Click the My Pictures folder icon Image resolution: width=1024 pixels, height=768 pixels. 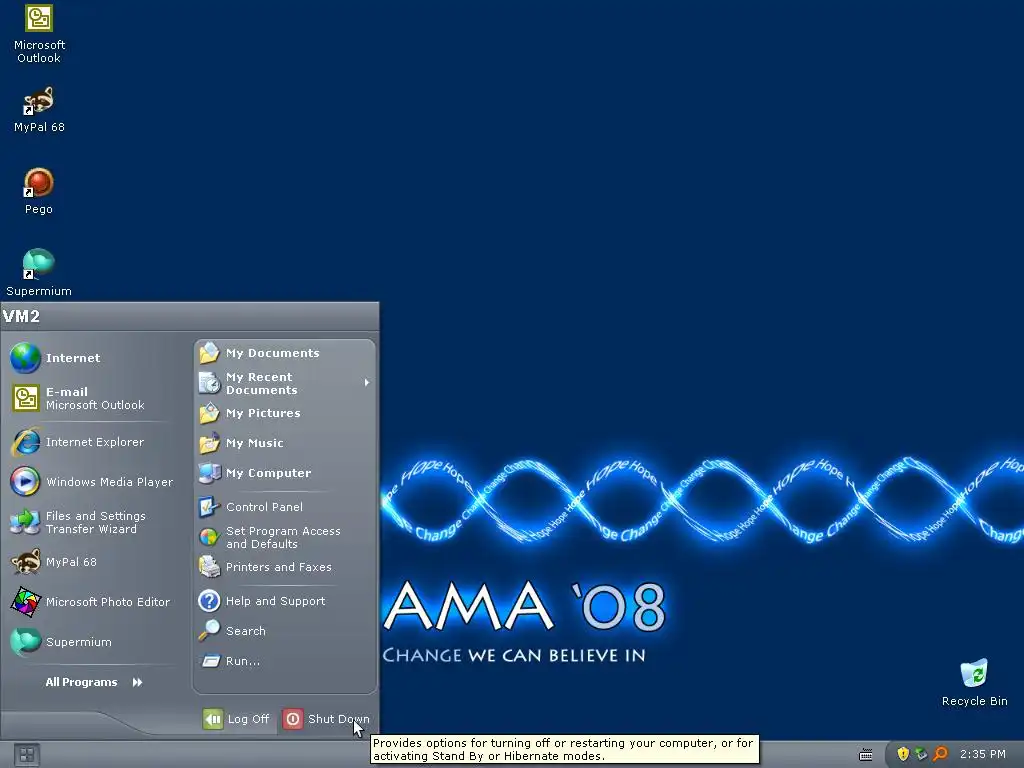point(209,413)
